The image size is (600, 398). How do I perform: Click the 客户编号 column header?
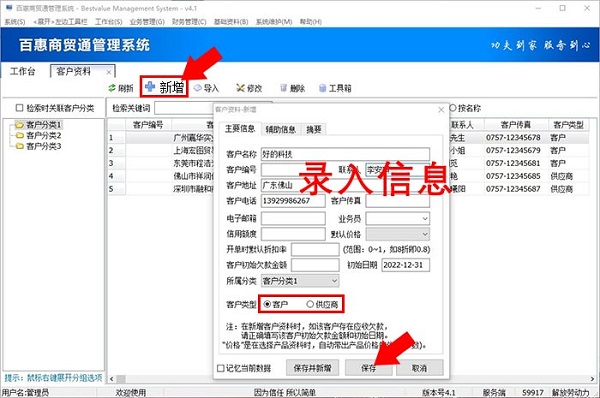(148, 125)
